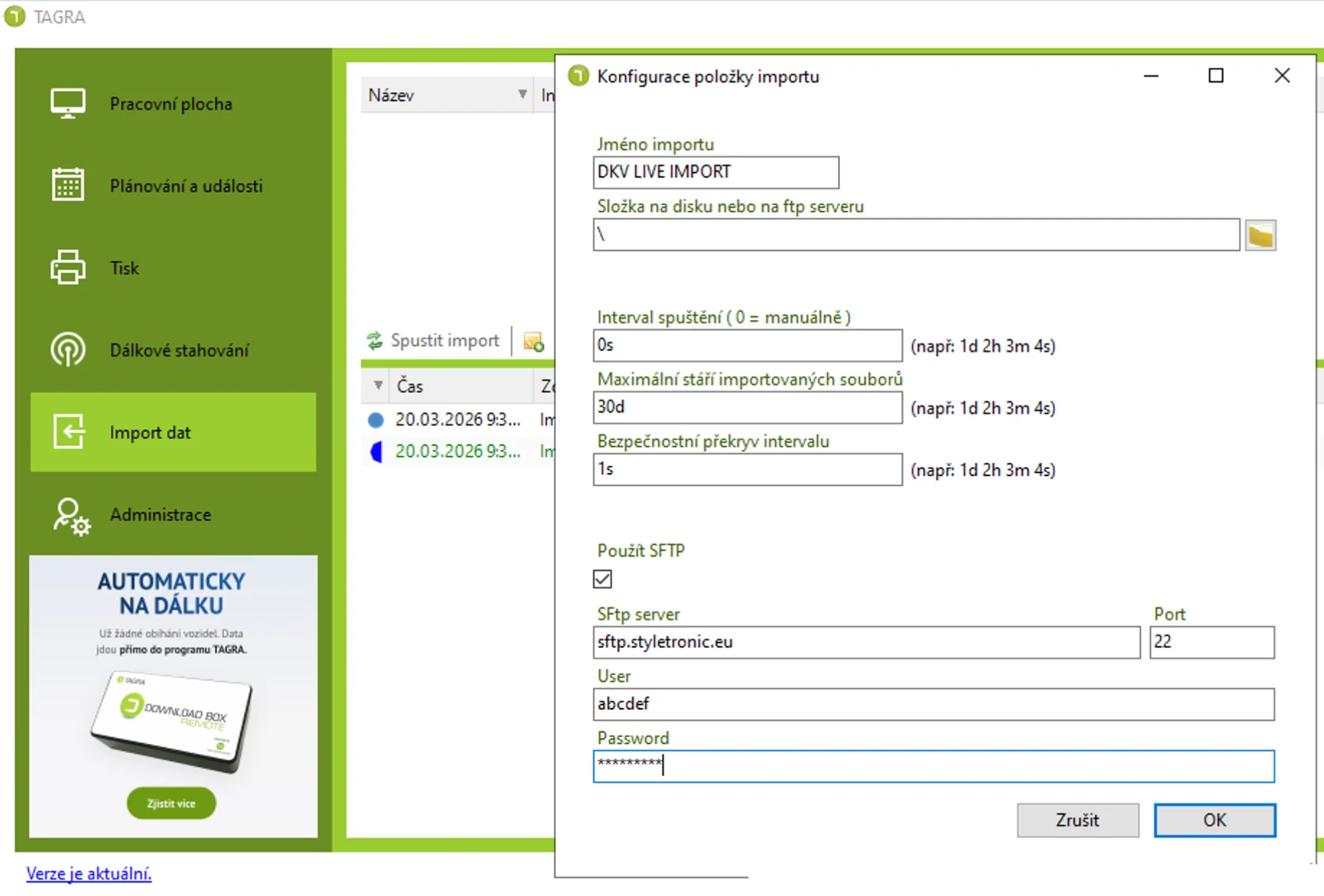
Task: Click the dialog's TAGRA logo icon
Action: click(x=578, y=76)
